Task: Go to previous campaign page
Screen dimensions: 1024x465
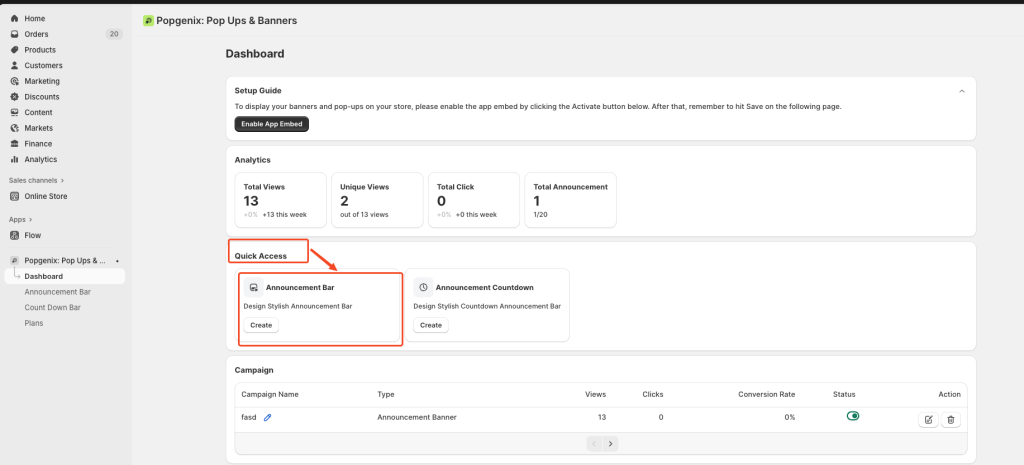Action: pos(594,443)
